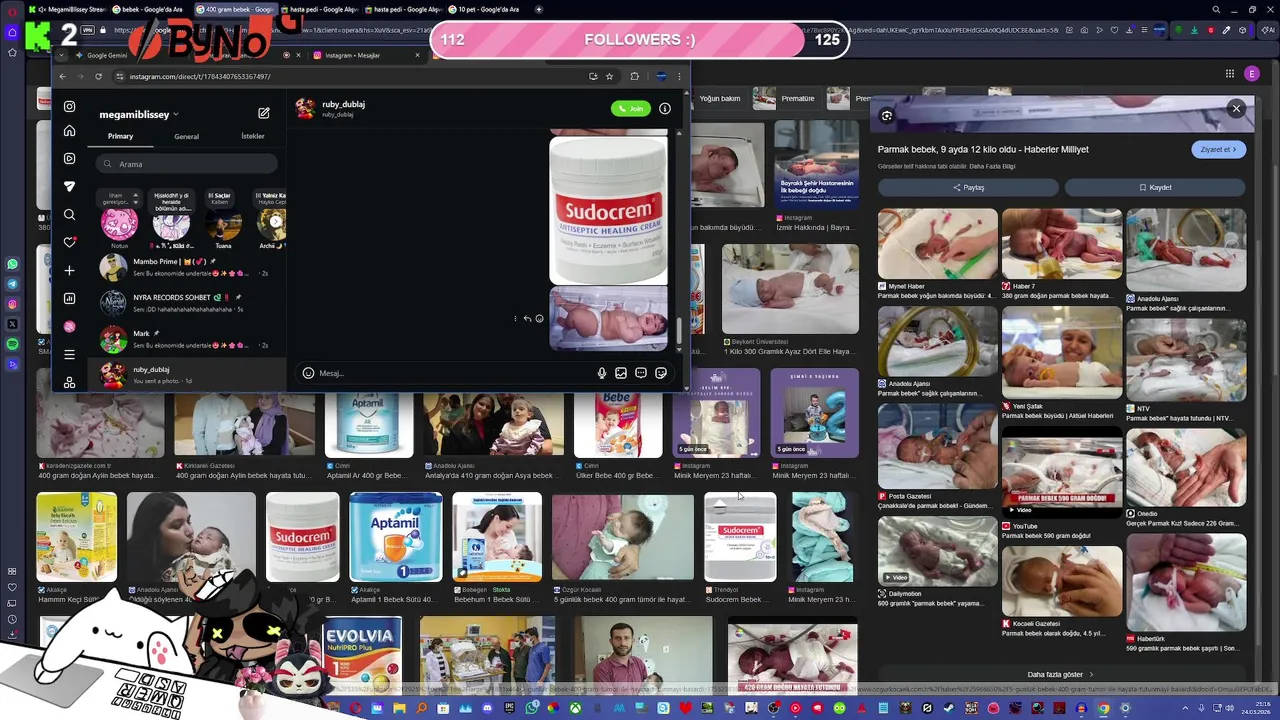Open conversation info icon next to Join
This screenshot has width=1280, height=720.
tap(665, 108)
